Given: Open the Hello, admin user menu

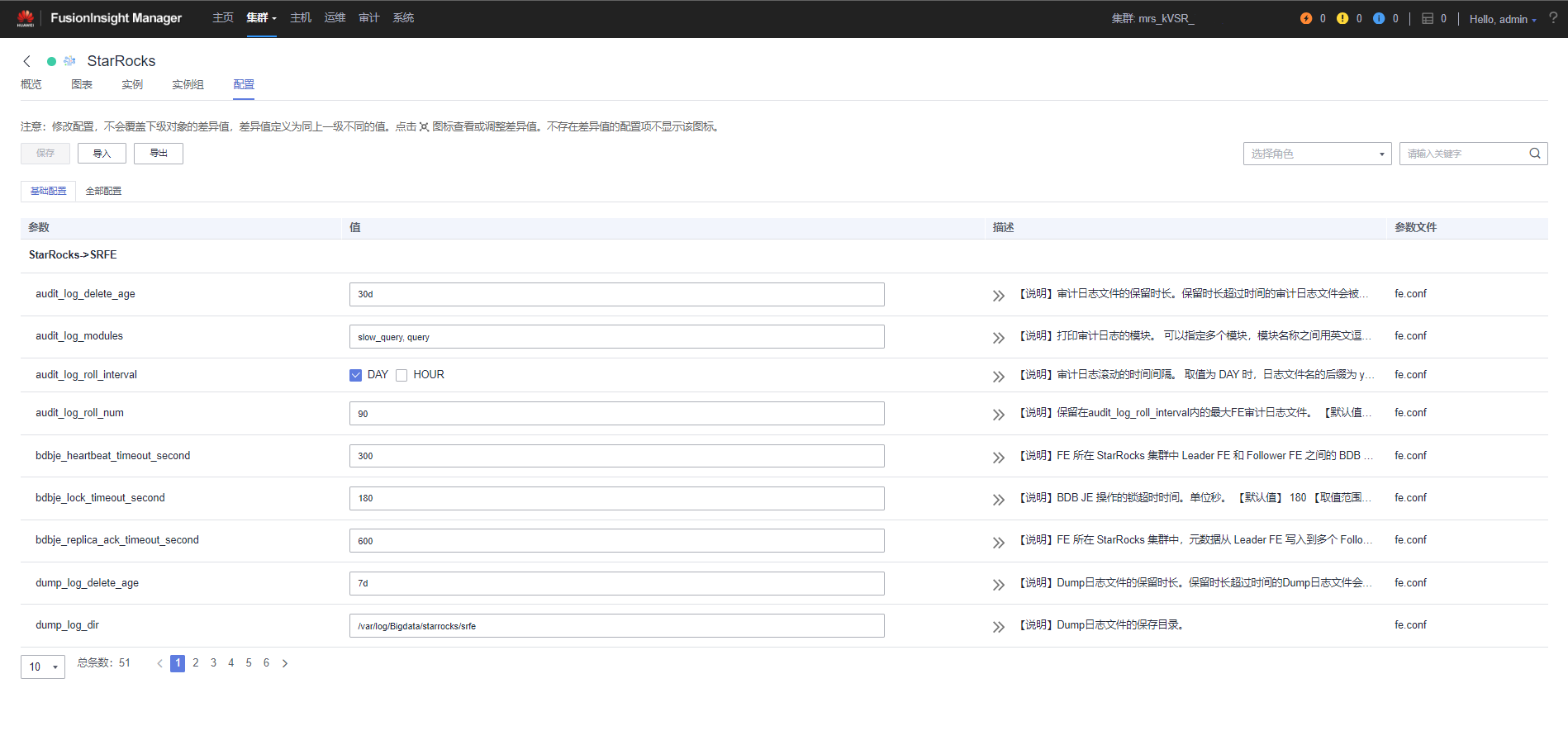Looking at the screenshot, I should [x=1503, y=19].
